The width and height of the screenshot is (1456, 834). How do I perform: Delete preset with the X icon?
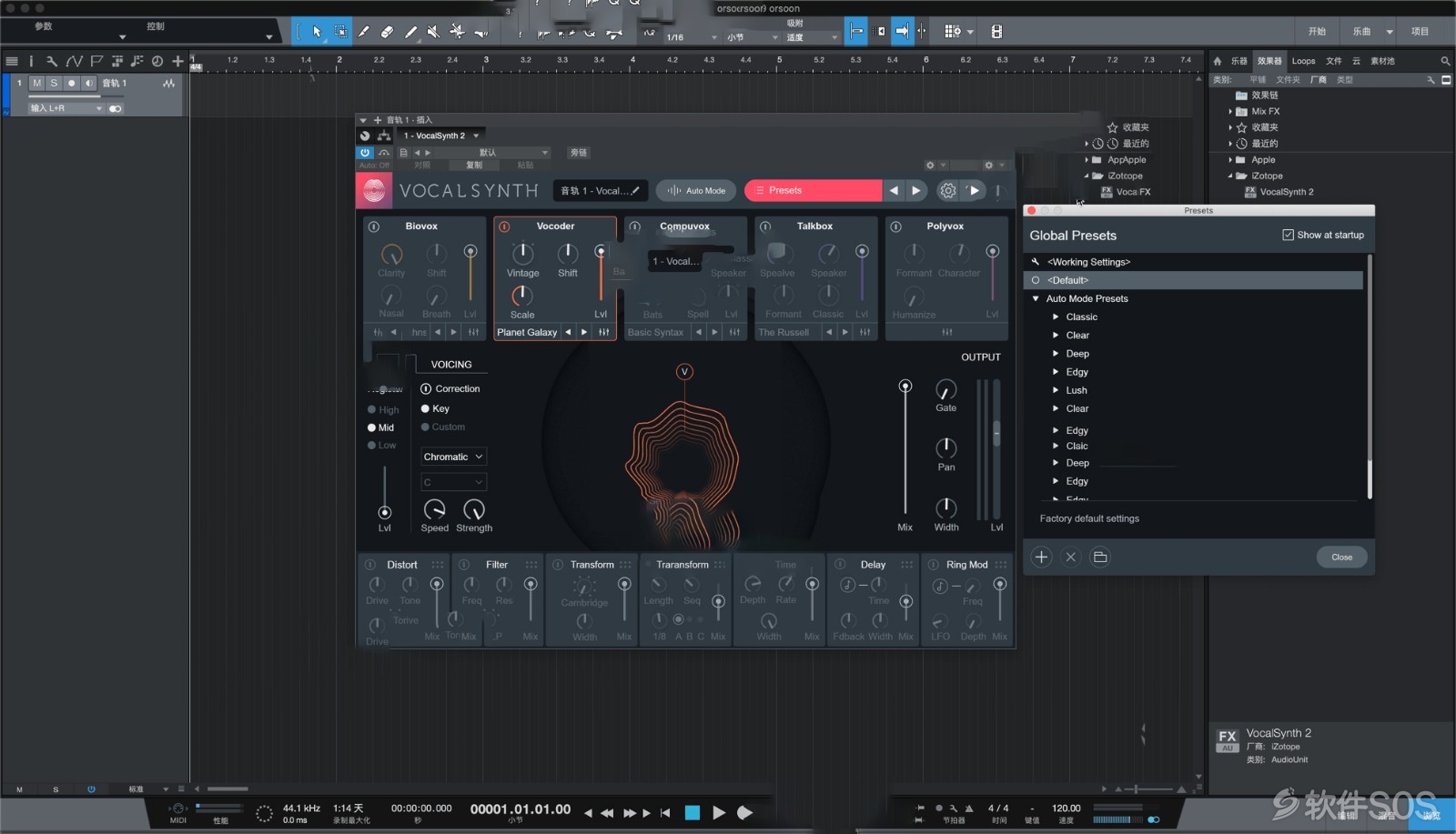tap(1071, 557)
